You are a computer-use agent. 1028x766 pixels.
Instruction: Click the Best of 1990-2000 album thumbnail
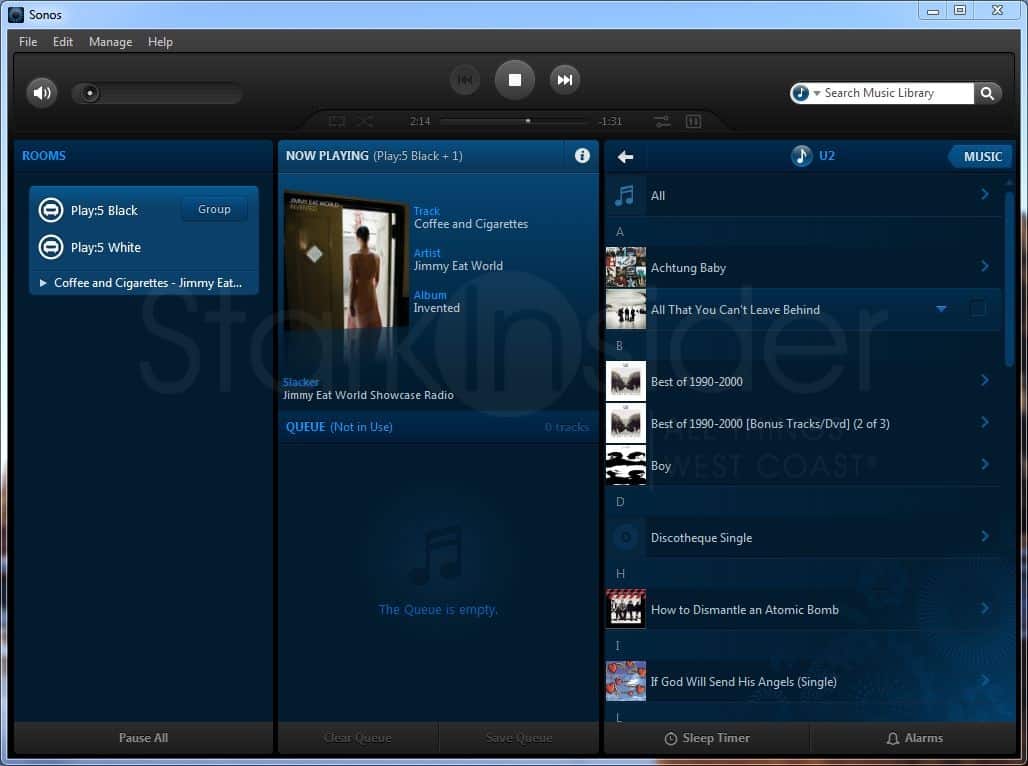pyautogui.click(x=625, y=381)
